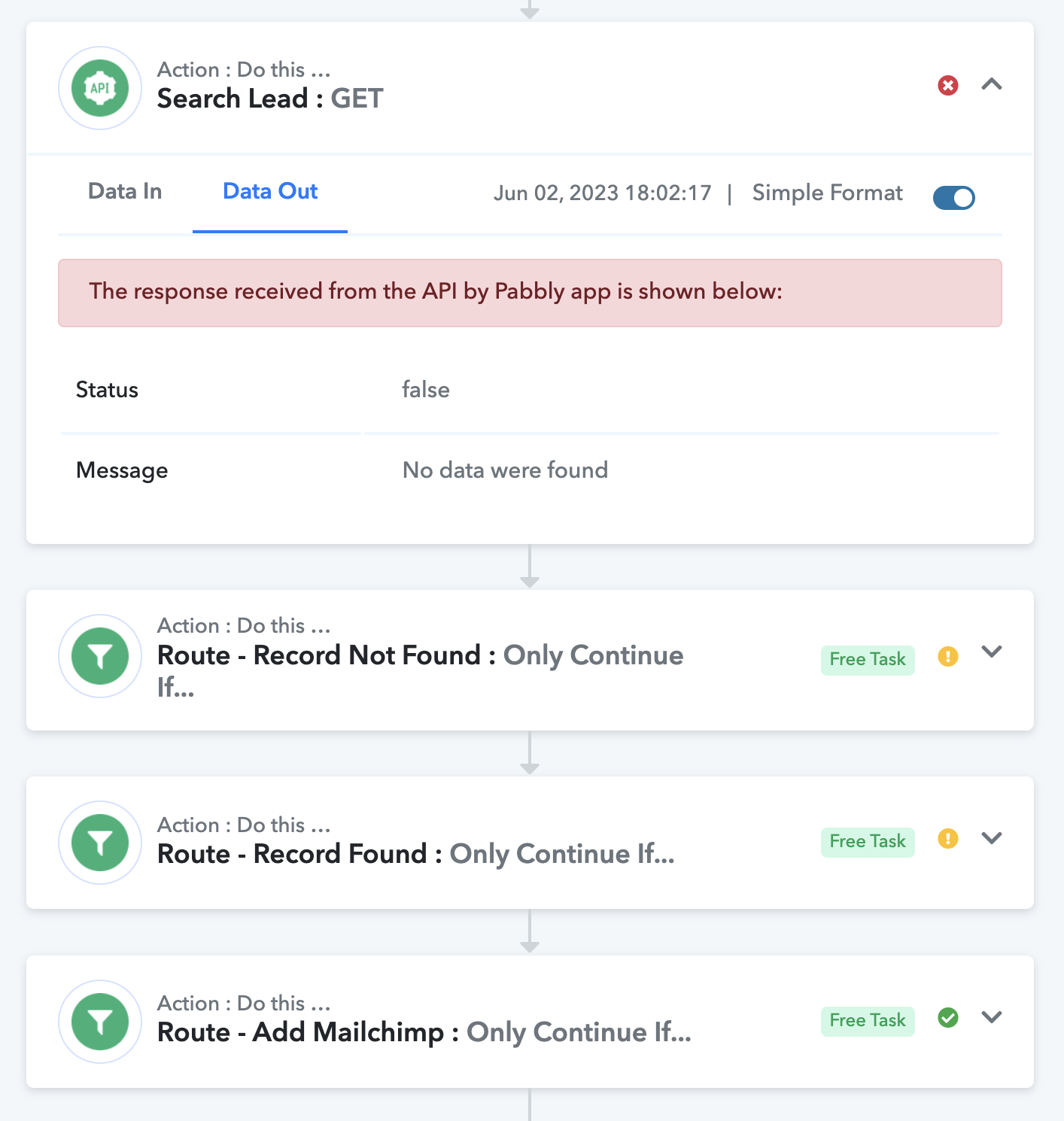
Task: Click the 'No data were found' message value
Action: (x=505, y=470)
